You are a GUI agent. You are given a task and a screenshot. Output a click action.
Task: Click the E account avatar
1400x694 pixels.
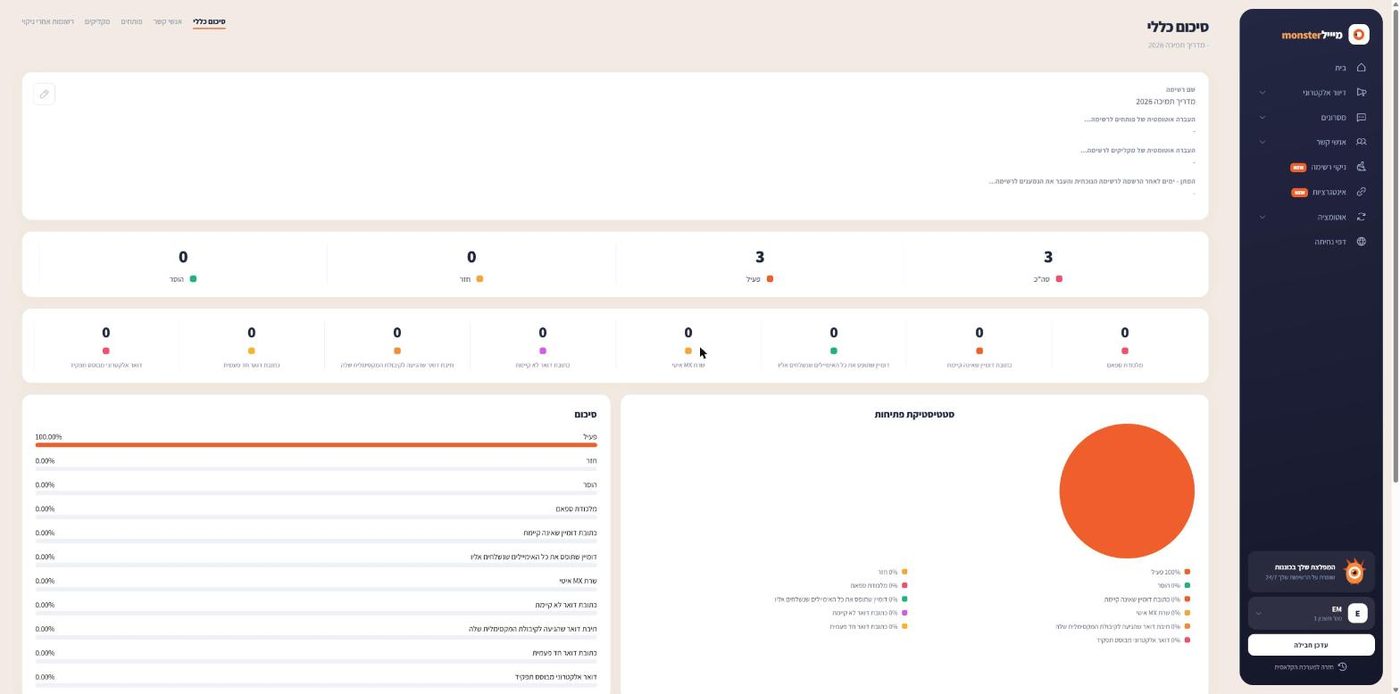point(1357,614)
